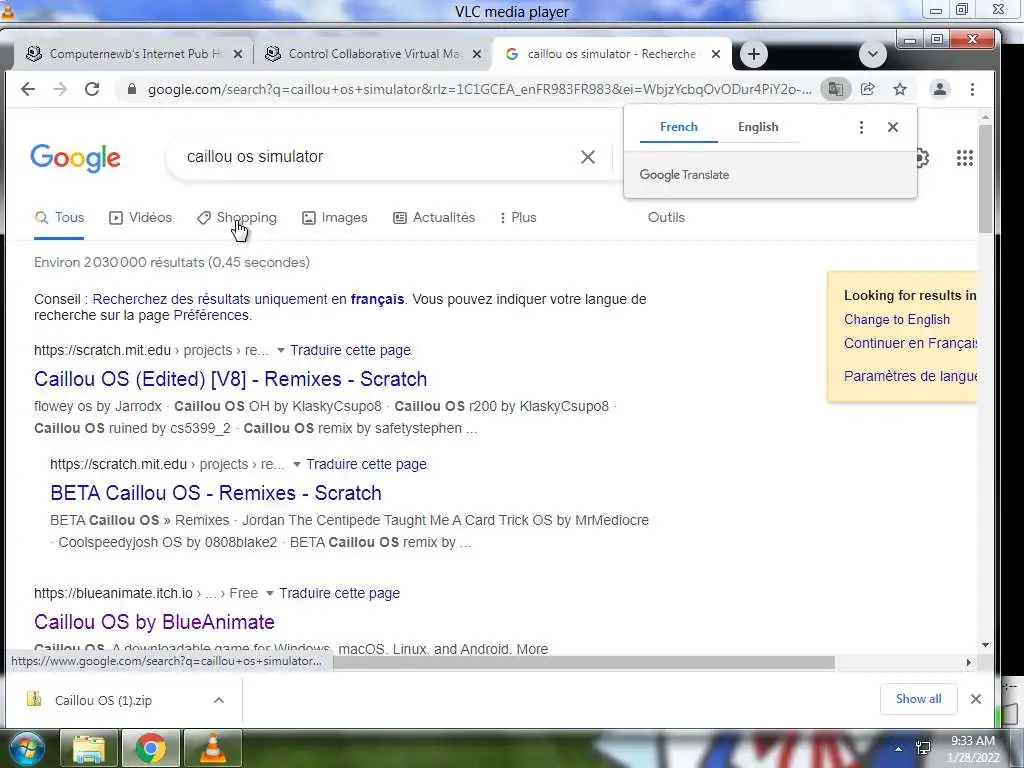The image size is (1024, 768).
Task: Open the Windows Start orb
Action: pyautogui.click(x=25, y=748)
